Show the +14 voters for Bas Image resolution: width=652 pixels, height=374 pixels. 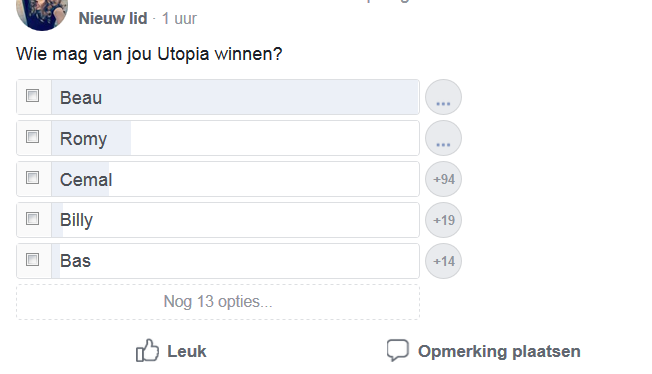click(x=443, y=261)
